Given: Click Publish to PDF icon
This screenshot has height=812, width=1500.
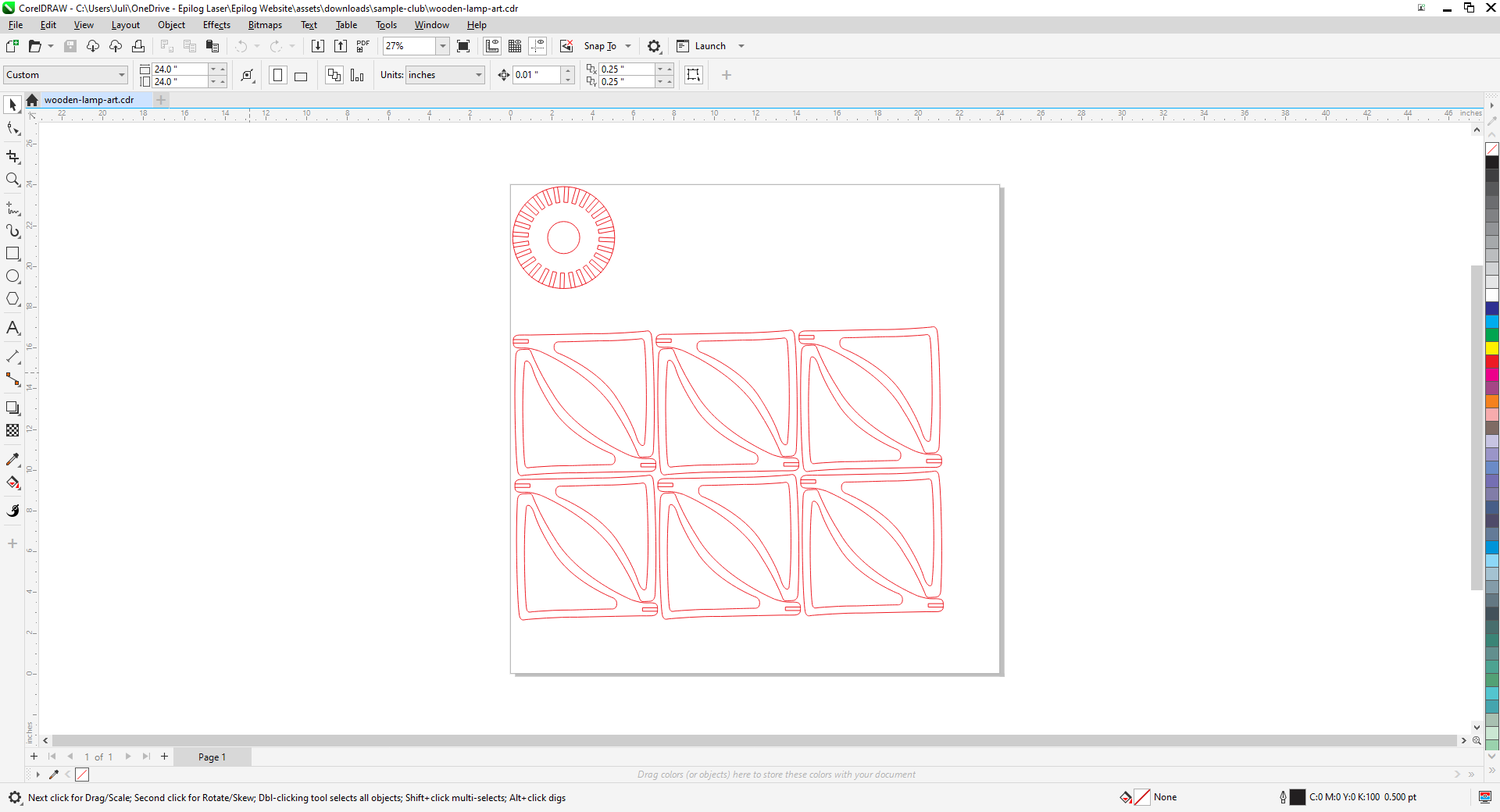Looking at the screenshot, I should click(x=363, y=46).
